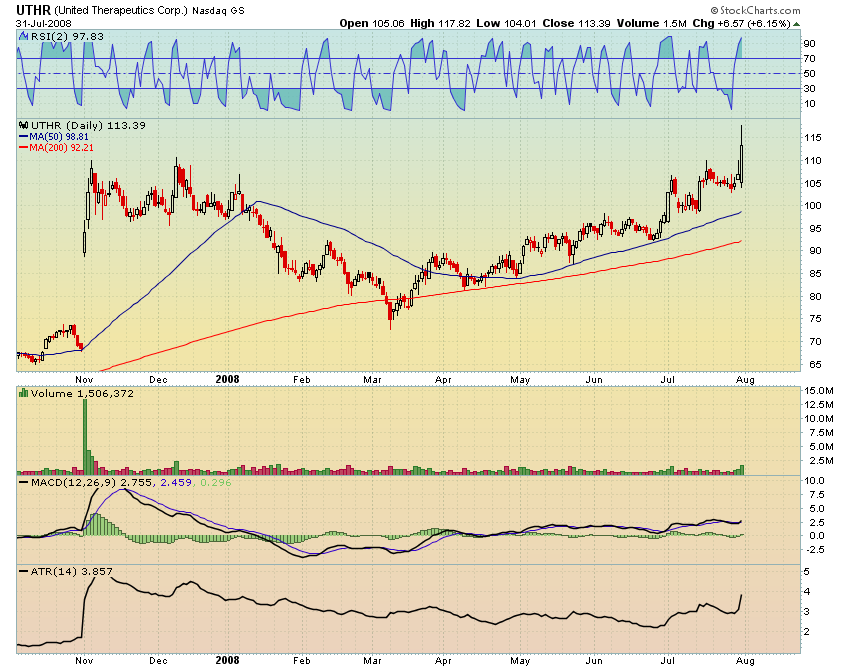Click the candlestick icon beside UTHR (Daily)
This screenshot has width=850, height=668.
(23, 125)
